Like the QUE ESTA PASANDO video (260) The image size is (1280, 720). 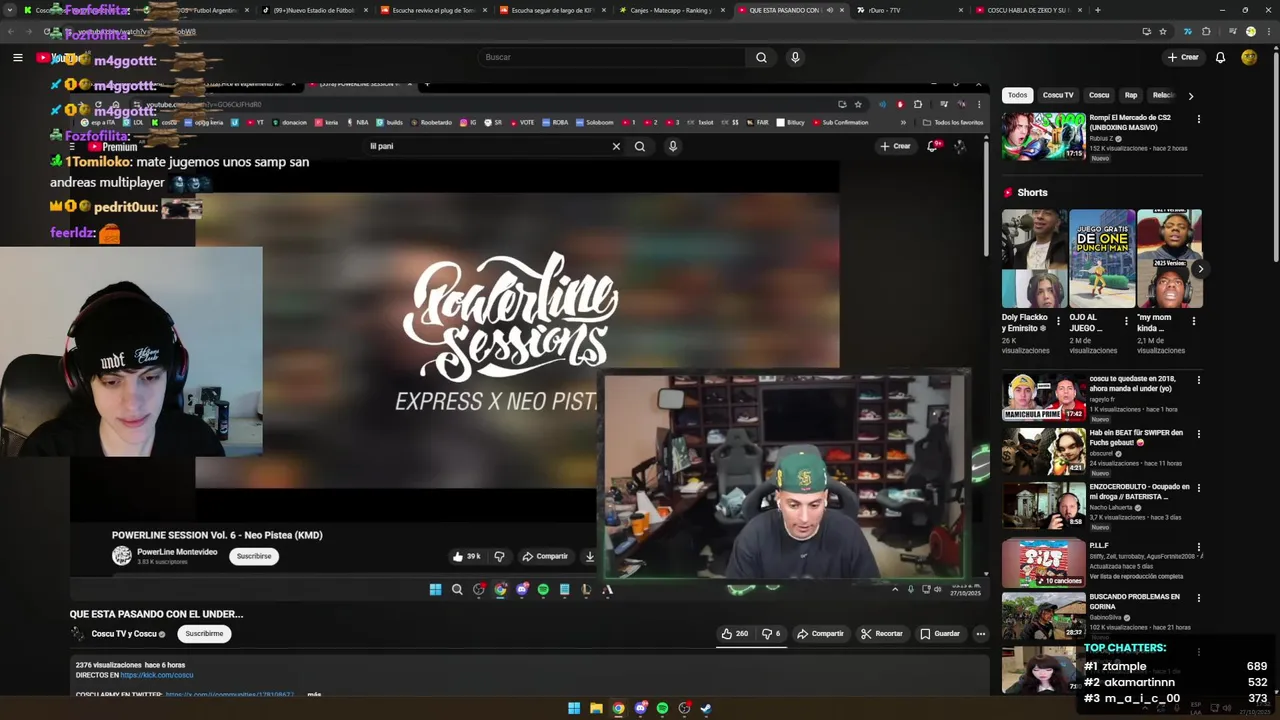point(735,633)
